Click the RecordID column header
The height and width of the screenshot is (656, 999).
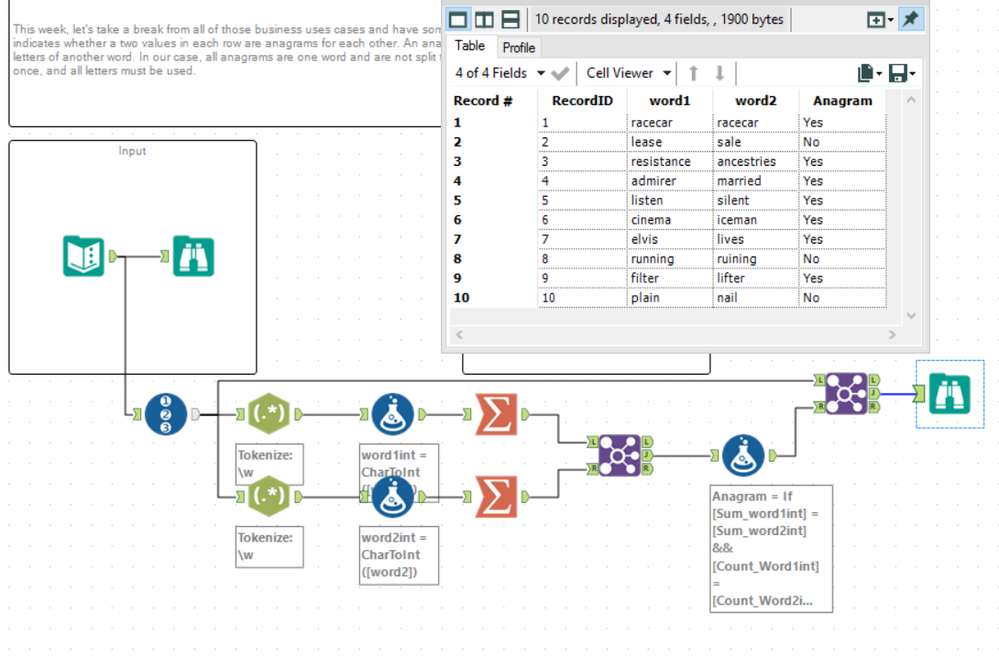582,101
